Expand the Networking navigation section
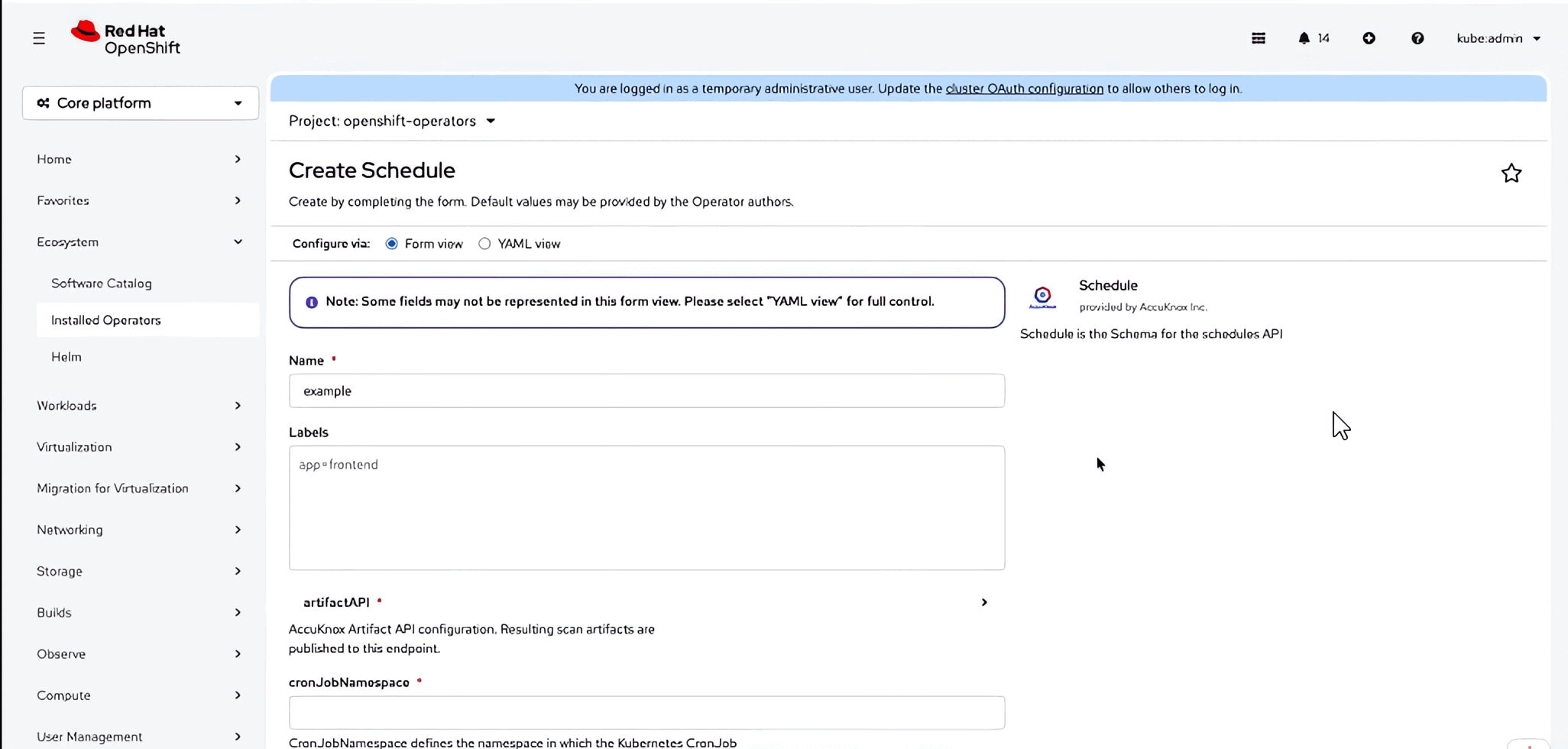Image resolution: width=1568 pixels, height=749 pixels. click(139, 529)
